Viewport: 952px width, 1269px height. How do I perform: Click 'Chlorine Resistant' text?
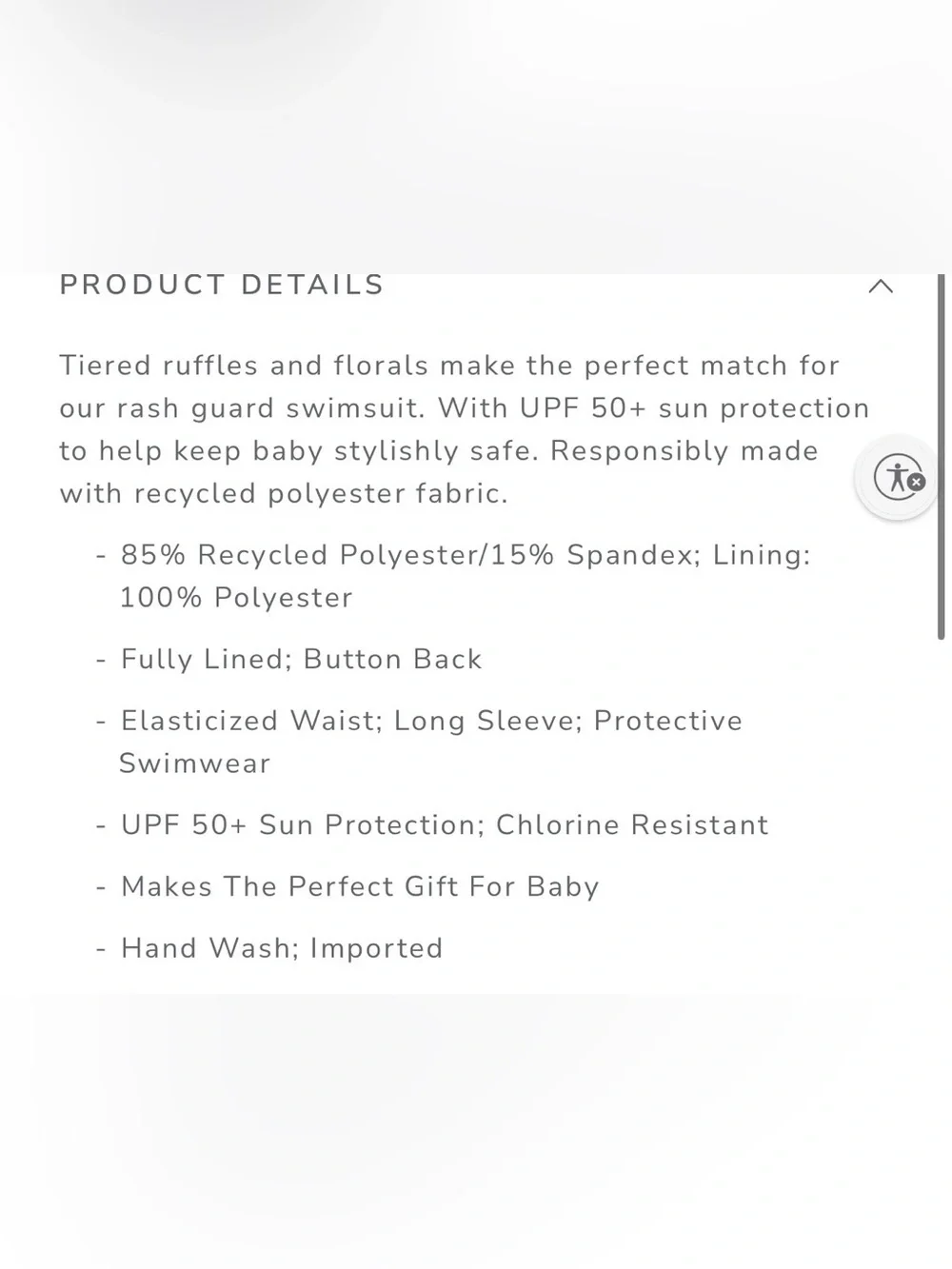point(632,825)
